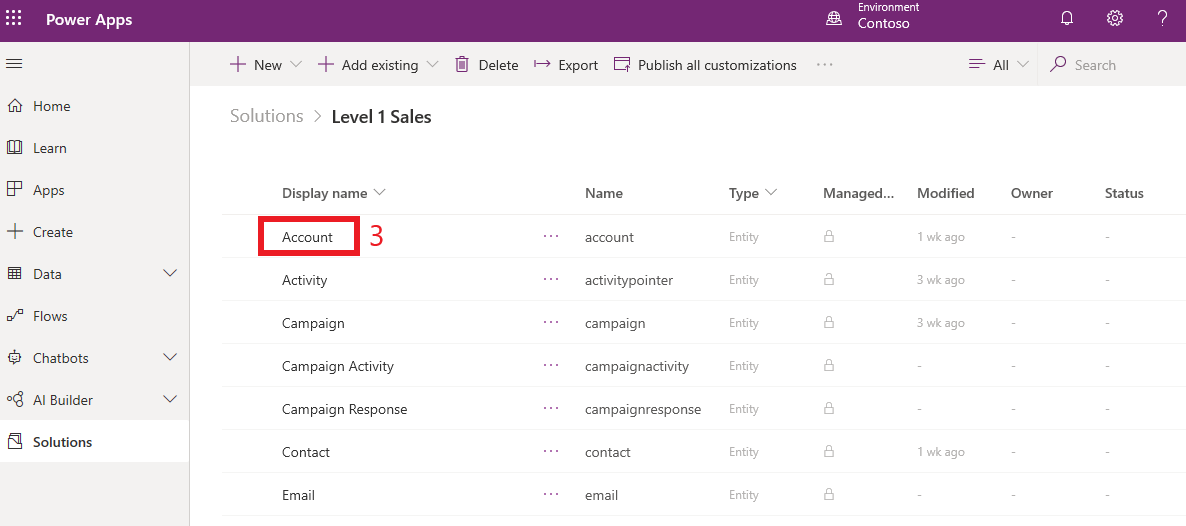Click the Status column header
1186x526 pixels.
[1124, 193]
